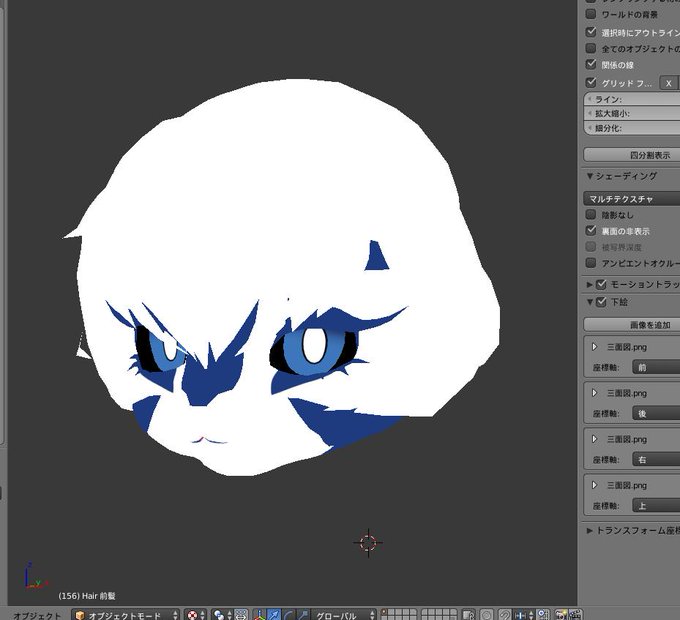Open axis dropdown showing 後
Image resolution: width=680 pixels, height=620 pixels.
click(x=656, y=413)
